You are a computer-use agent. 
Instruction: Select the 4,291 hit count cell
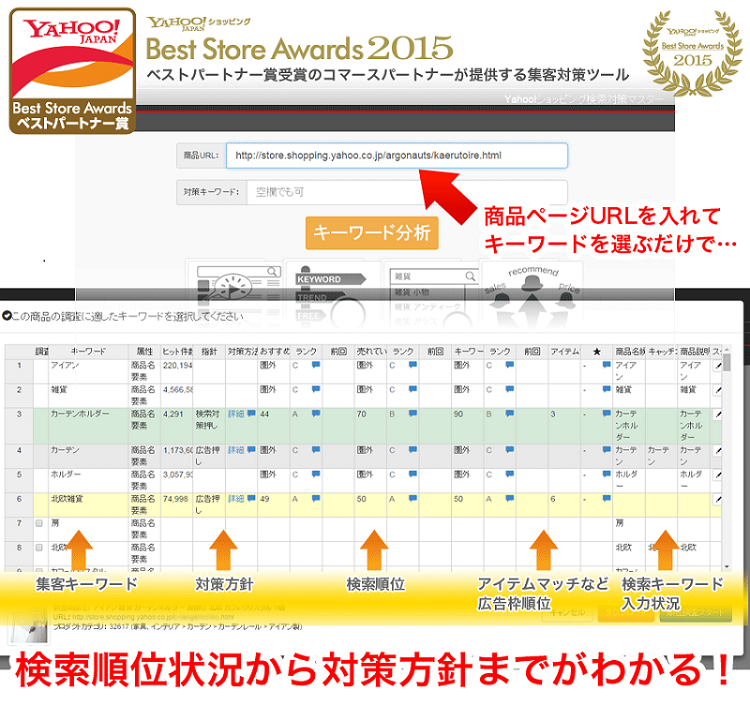177,426
